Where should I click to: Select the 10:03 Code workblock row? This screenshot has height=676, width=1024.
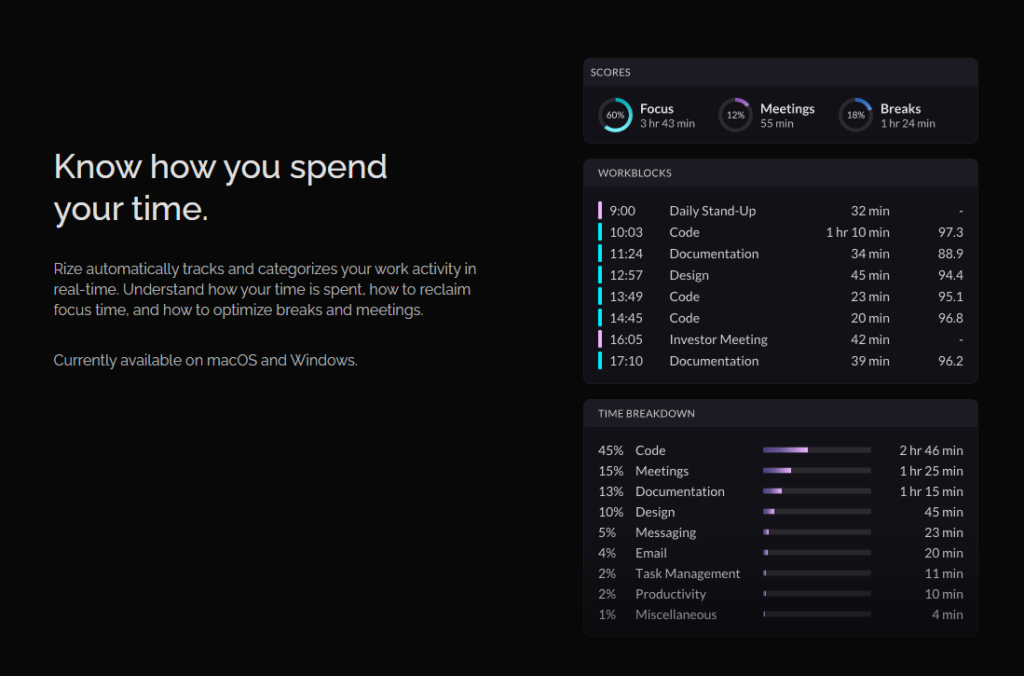(x=780, y=233)
